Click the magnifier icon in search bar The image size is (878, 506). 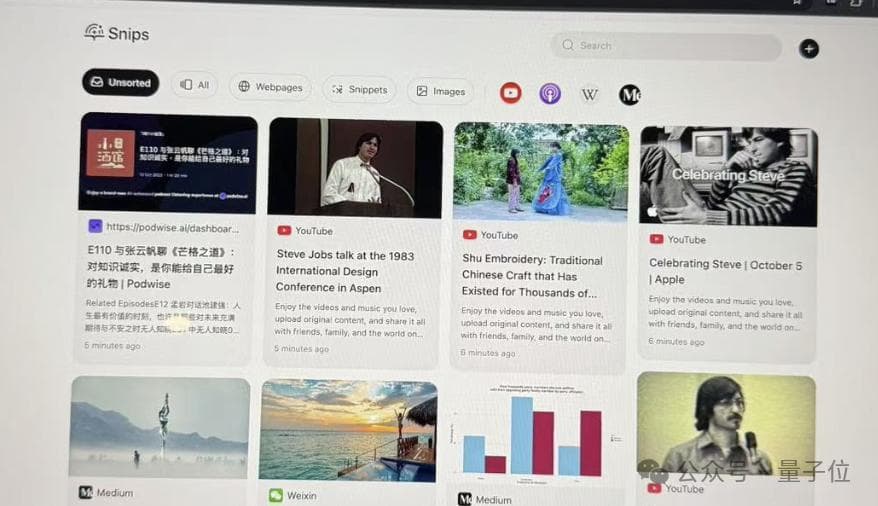click(568, 46)
